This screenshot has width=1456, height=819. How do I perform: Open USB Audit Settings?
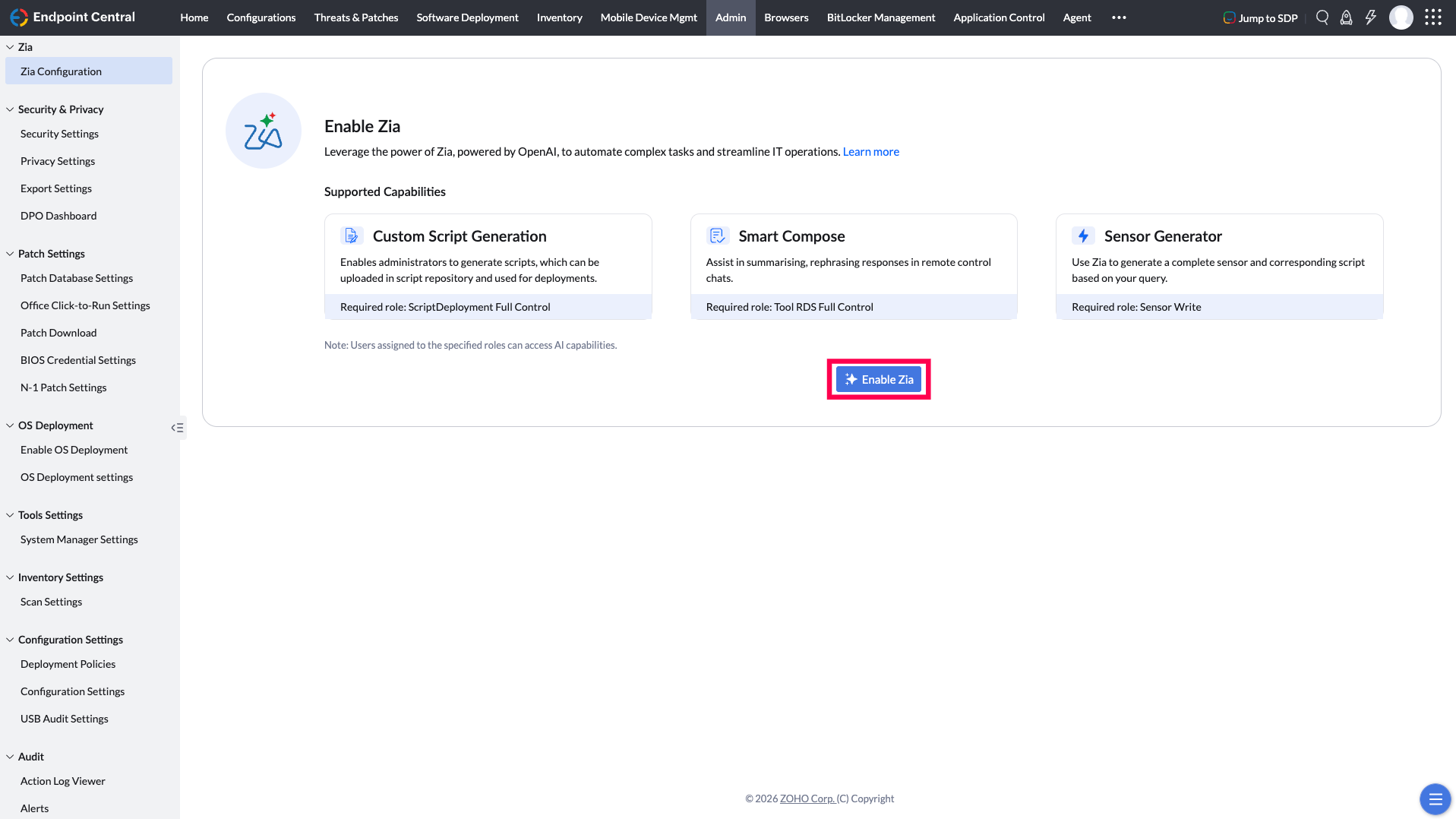(65, 719)
